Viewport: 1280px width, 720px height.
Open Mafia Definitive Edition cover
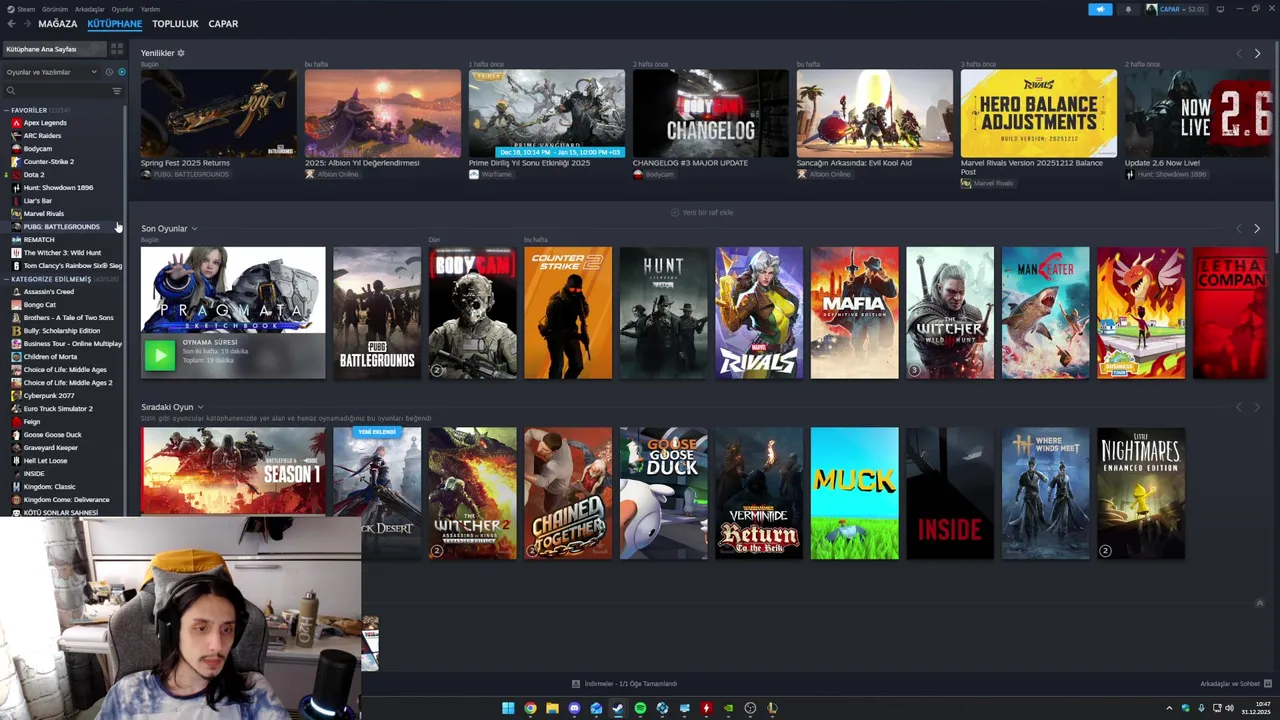855,313
